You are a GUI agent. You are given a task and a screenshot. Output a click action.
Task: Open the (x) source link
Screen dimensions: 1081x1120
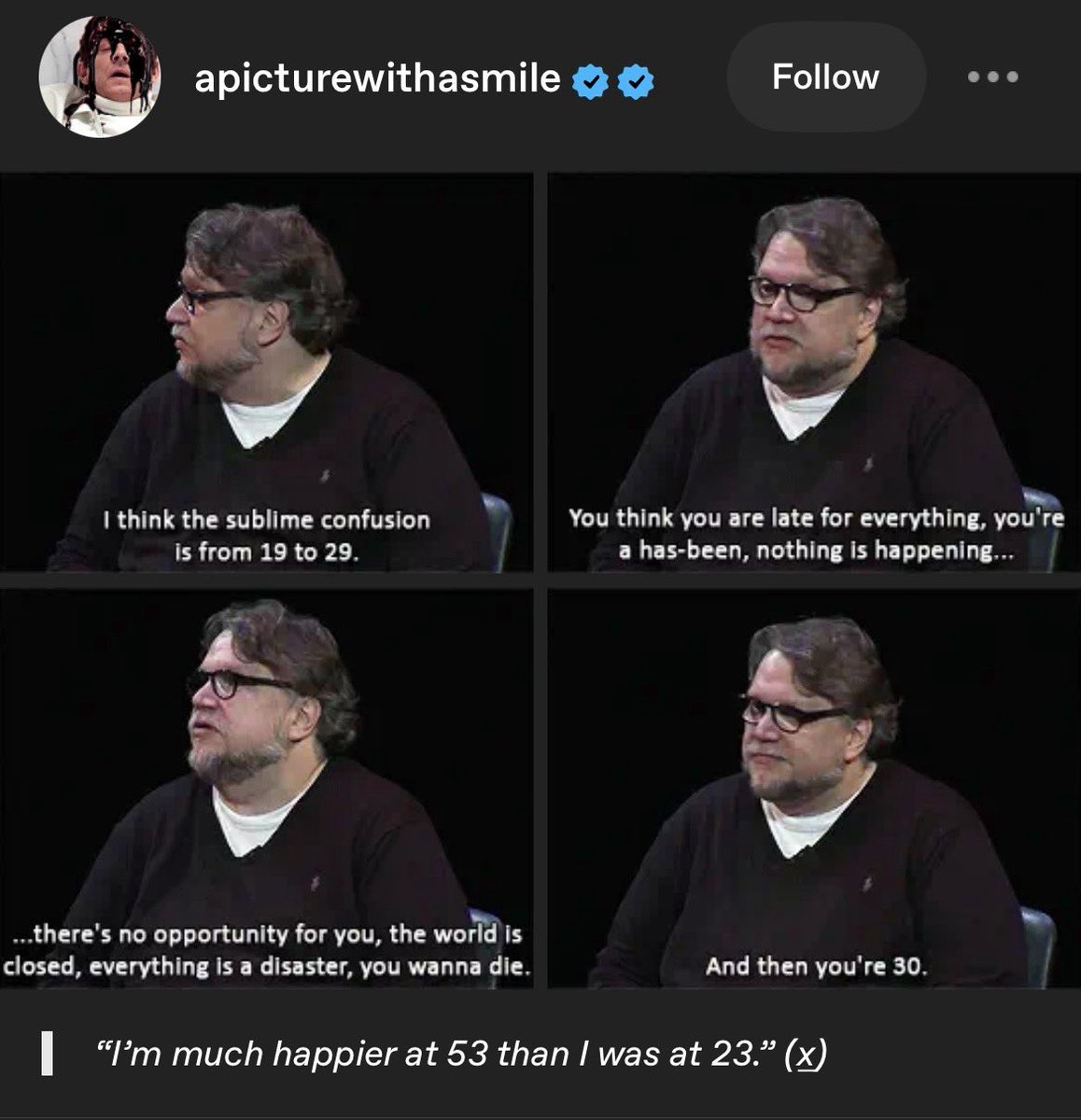806,1054
